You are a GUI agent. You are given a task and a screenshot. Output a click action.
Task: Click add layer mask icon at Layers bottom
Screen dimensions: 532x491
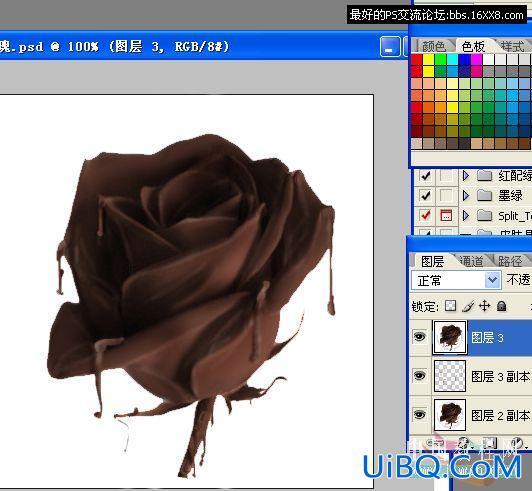coord(490,443)
